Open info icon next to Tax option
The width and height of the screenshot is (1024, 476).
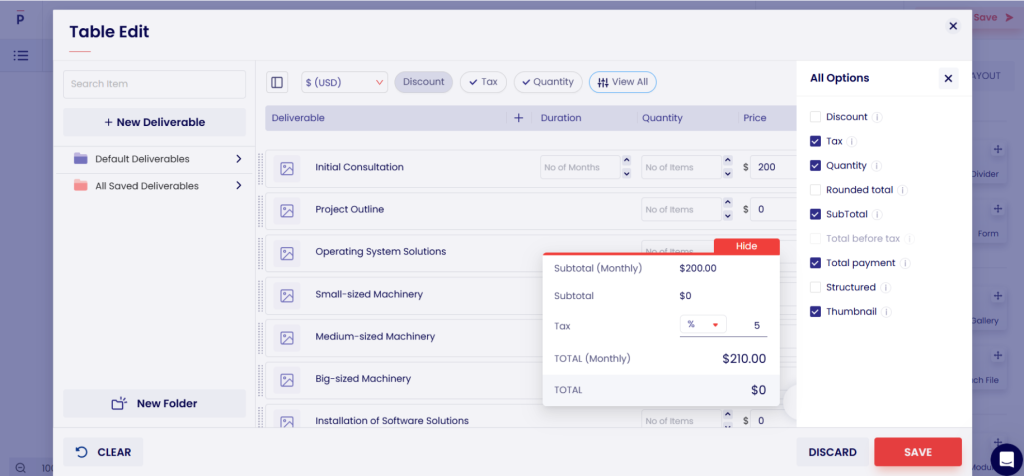point(852,142)
